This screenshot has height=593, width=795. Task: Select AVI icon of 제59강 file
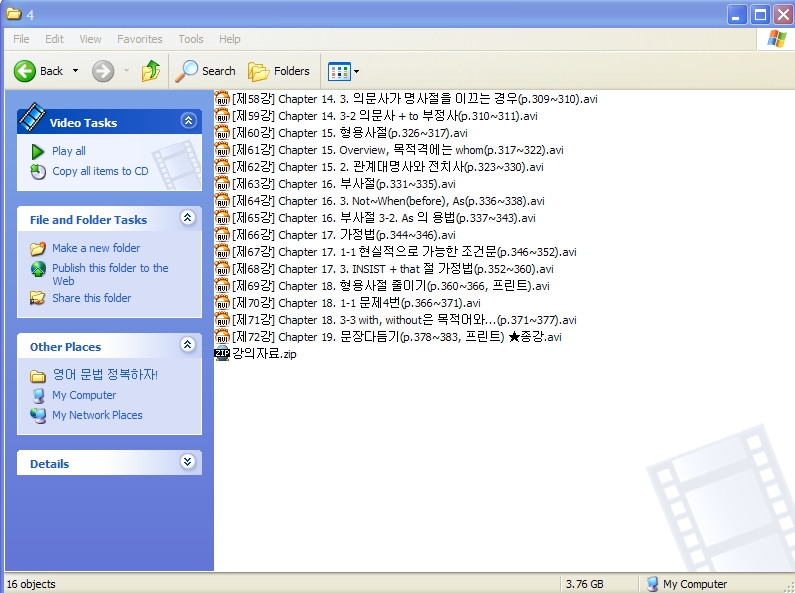(222, 116)
